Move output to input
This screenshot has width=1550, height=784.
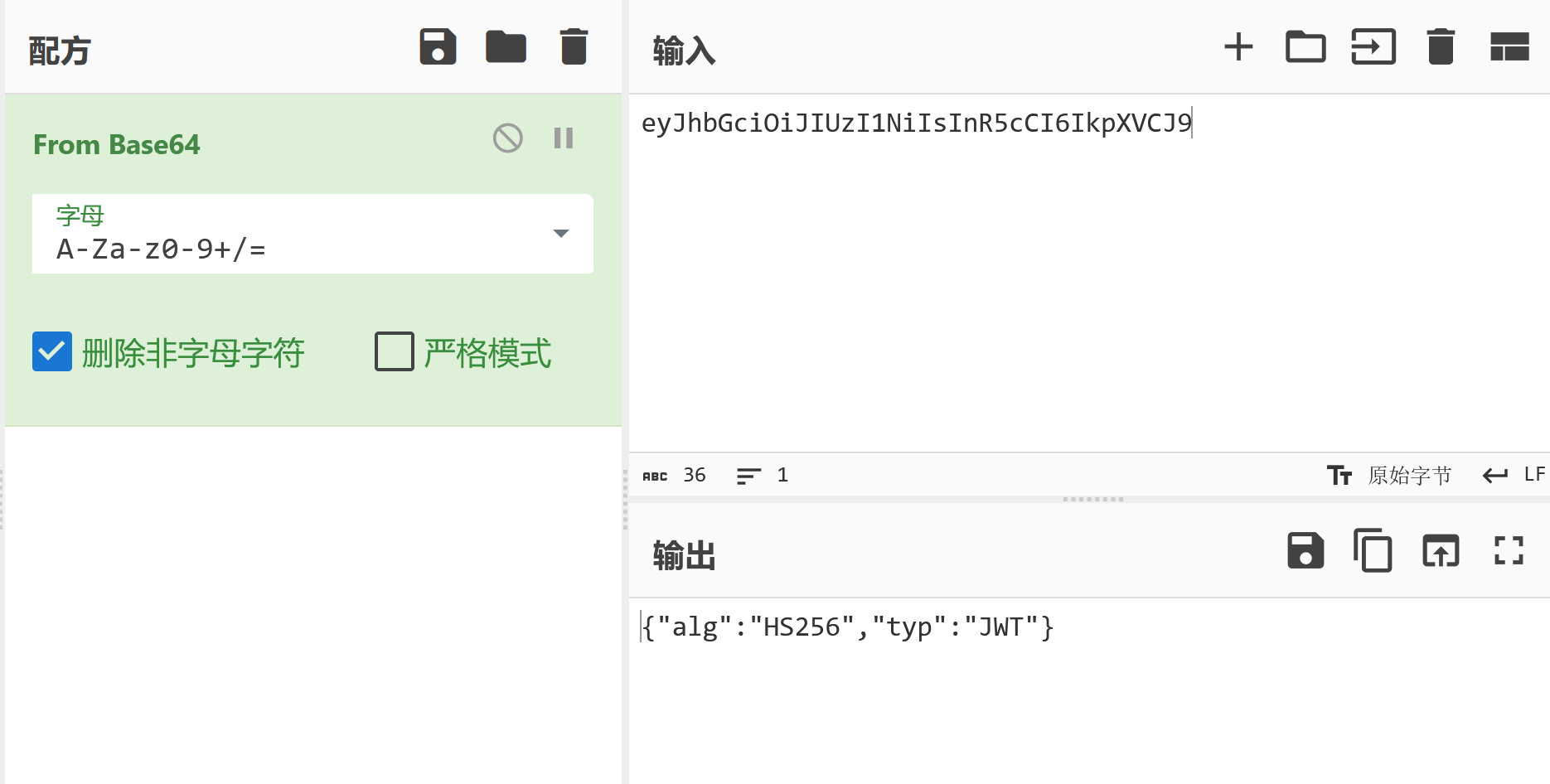coord(1441,550)
